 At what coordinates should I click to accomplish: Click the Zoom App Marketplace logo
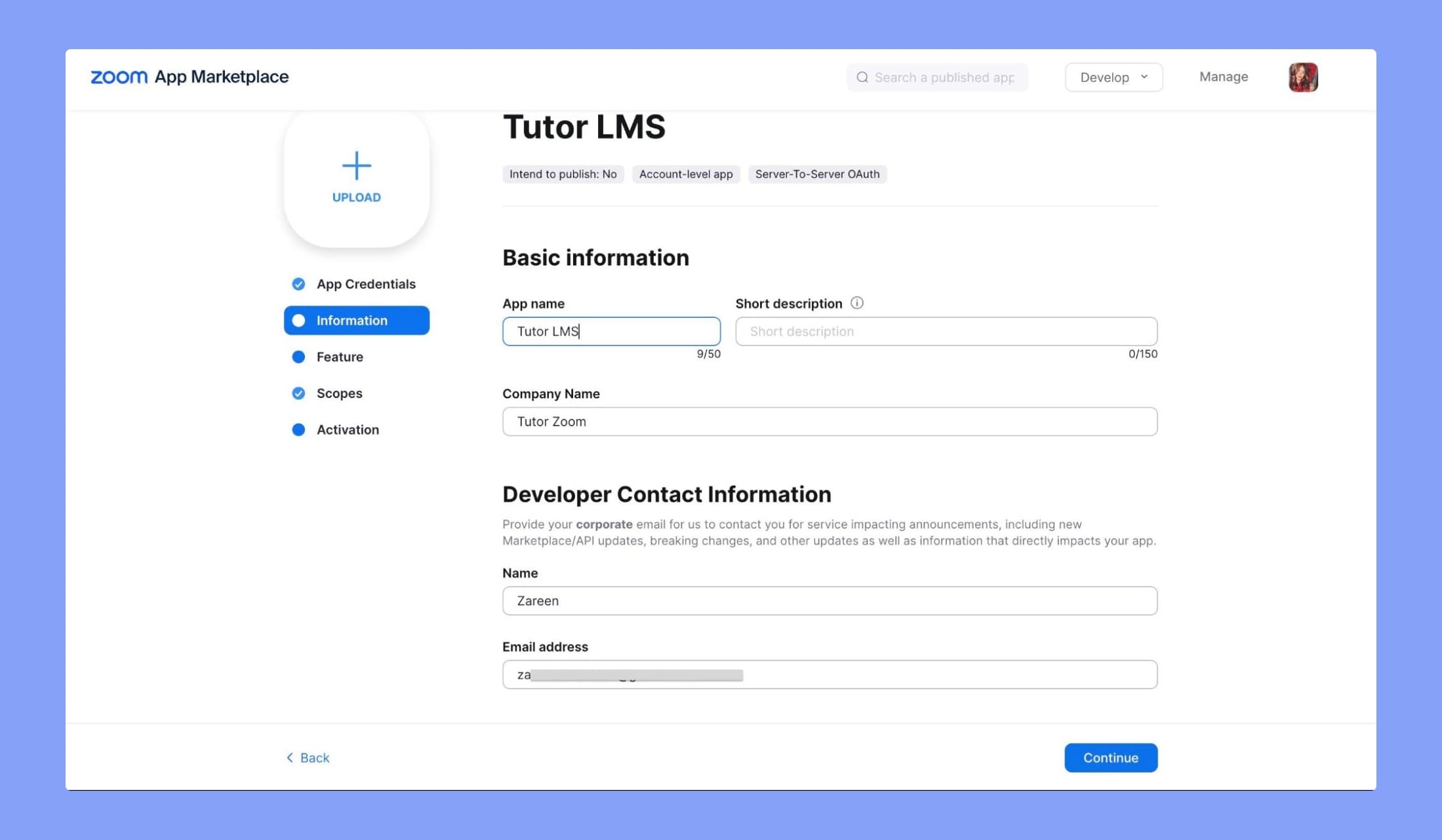190,77
